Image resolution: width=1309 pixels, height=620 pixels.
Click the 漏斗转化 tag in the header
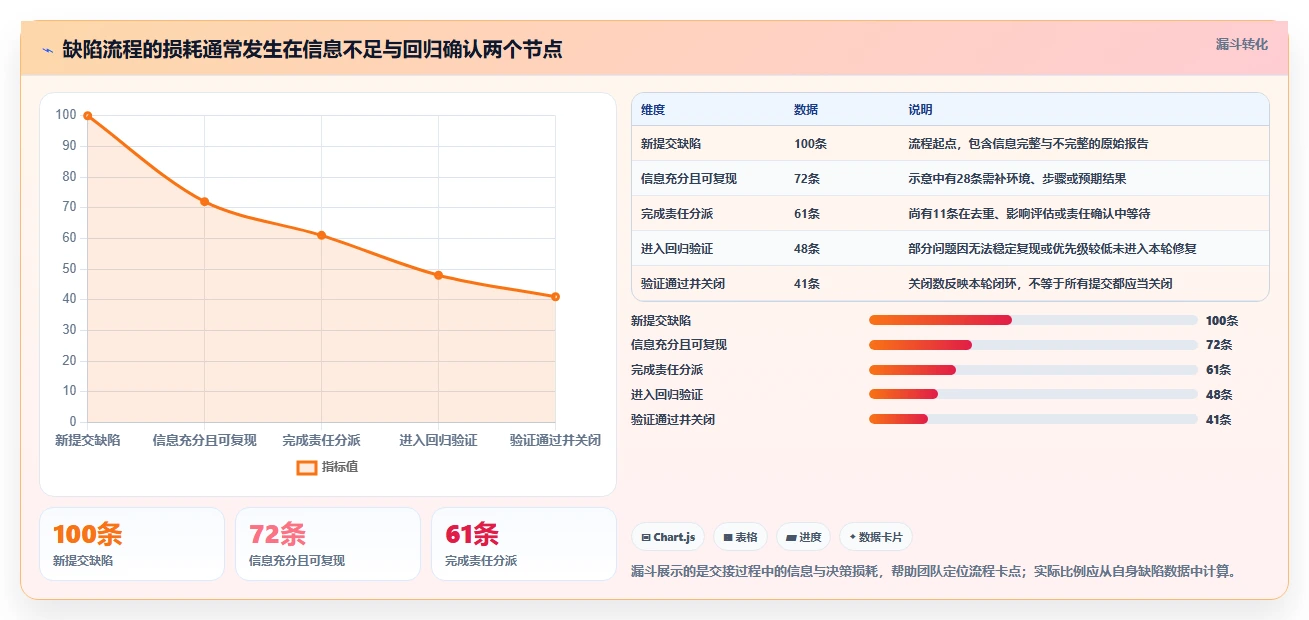(x=1241, y=45)
